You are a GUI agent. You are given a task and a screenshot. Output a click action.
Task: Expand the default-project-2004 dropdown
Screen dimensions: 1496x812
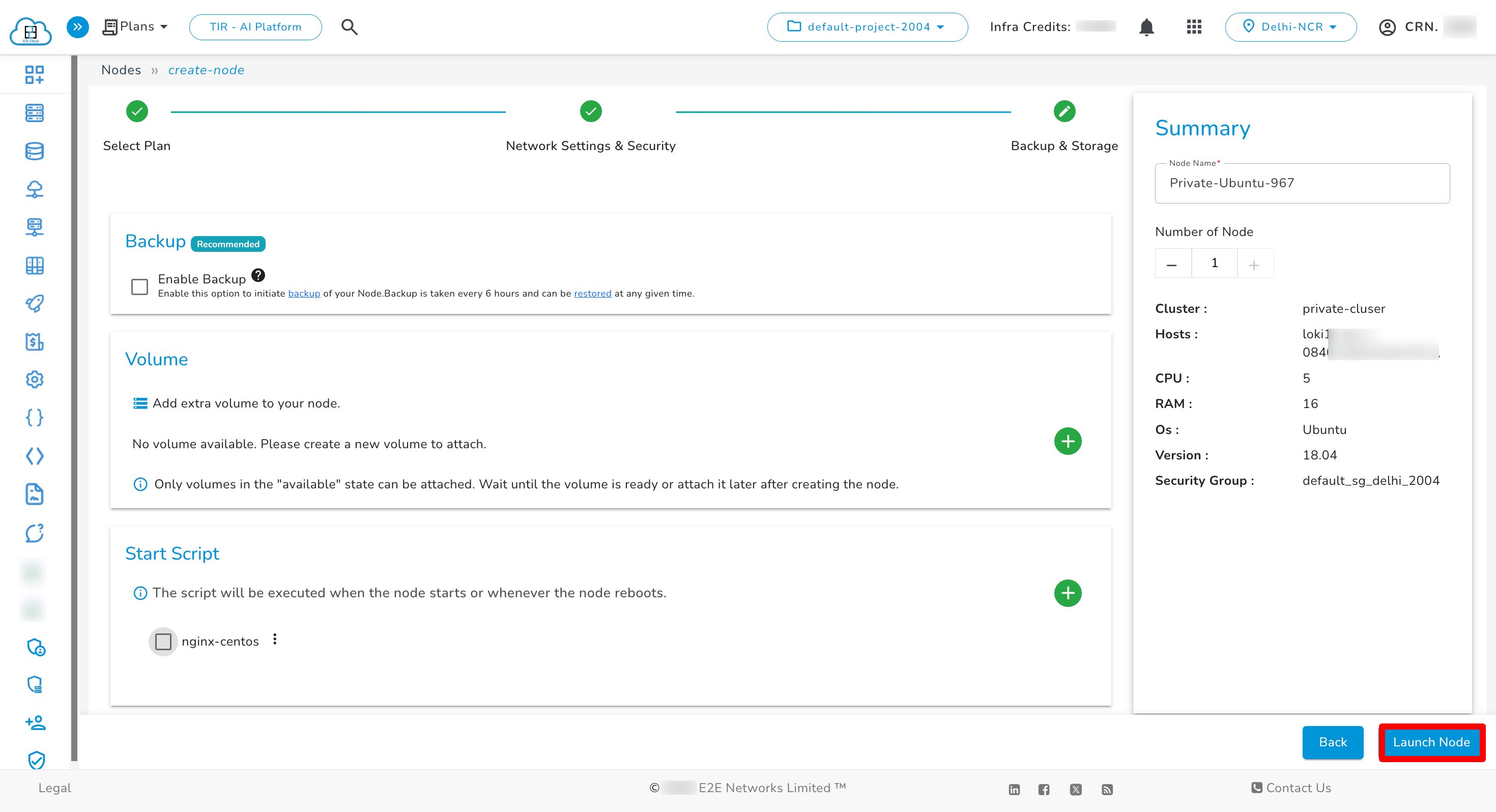tap(867, 27)
